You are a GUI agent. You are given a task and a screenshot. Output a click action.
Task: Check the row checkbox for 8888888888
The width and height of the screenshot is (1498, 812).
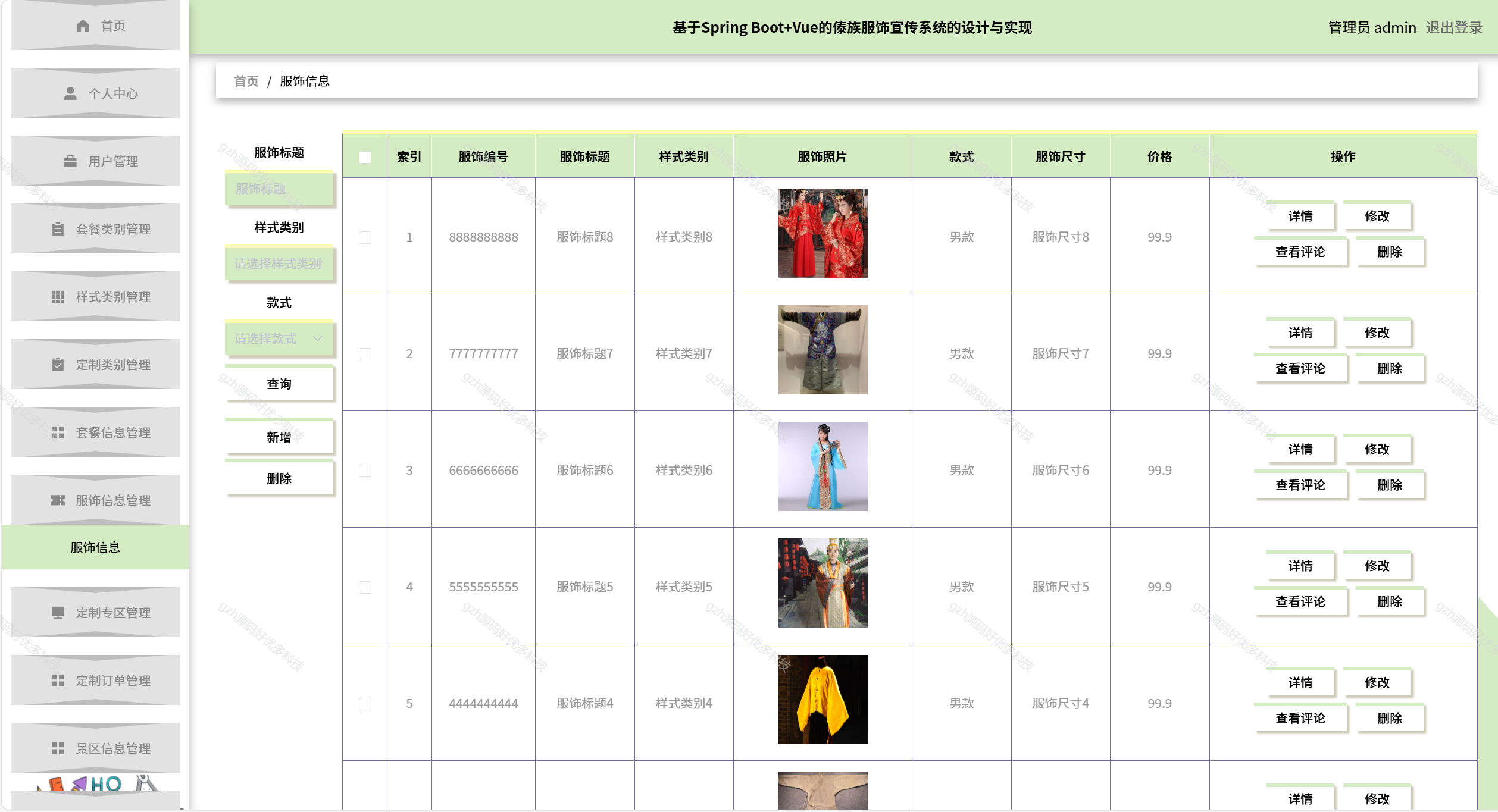(x=365, y=237)
